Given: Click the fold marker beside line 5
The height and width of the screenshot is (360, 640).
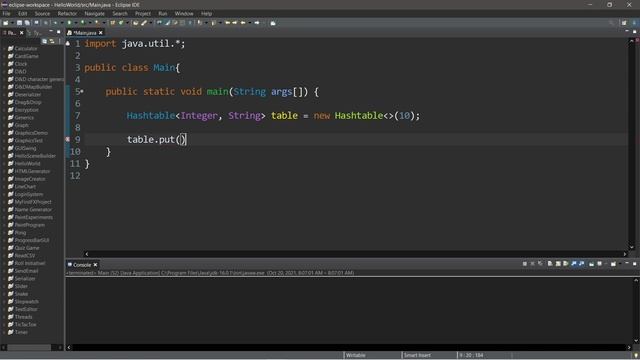Looking at the screenshot, I should (x=82, y=91).
